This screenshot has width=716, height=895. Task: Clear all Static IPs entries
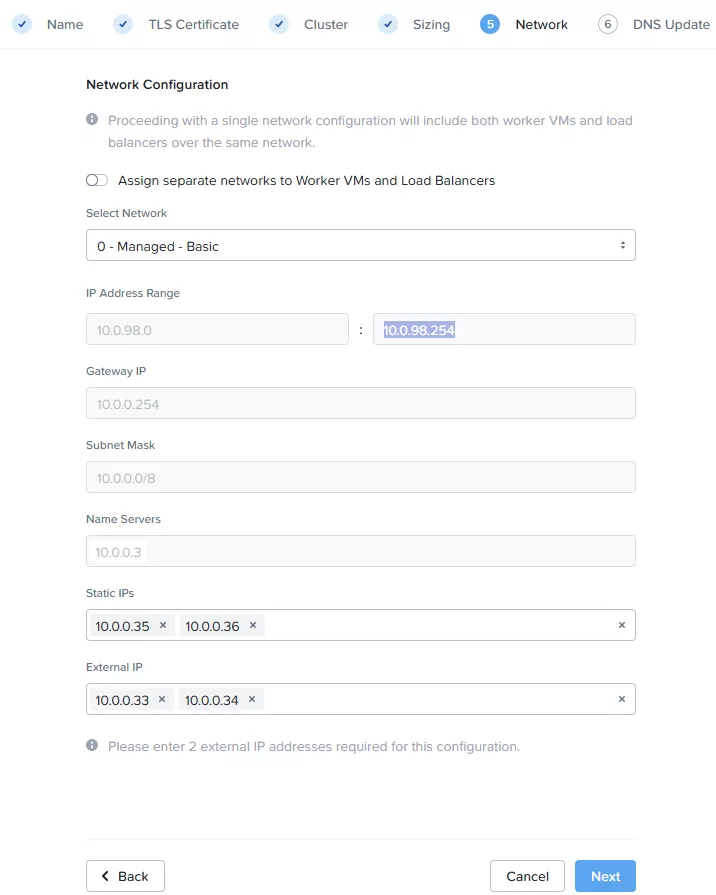point(621,625)
